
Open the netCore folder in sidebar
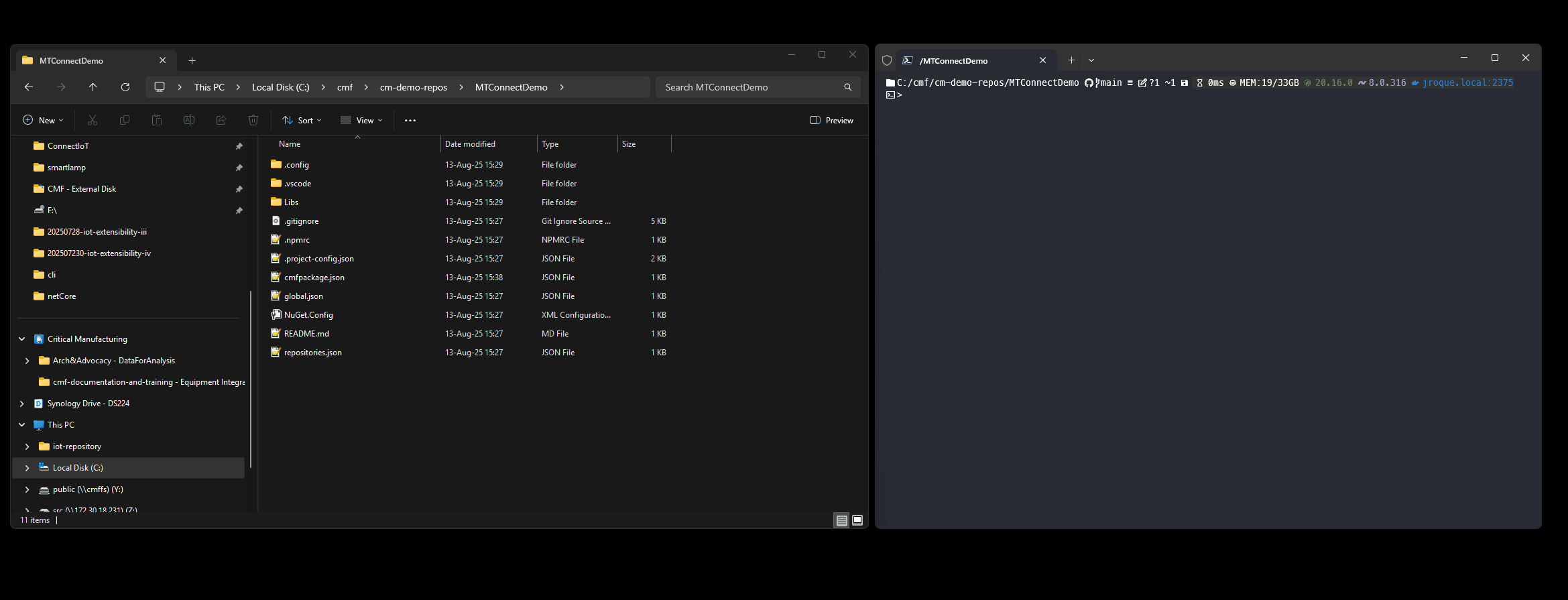(x=62, y=296)
